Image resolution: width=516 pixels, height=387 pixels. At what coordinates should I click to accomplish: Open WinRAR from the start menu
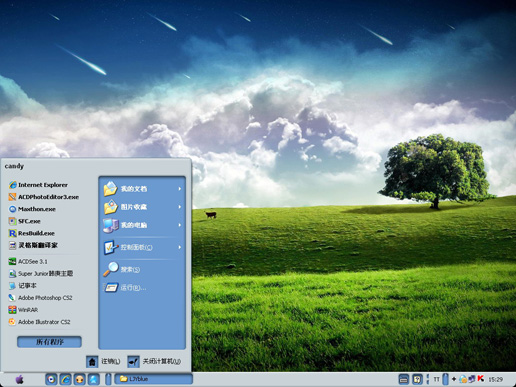(23, 310)
